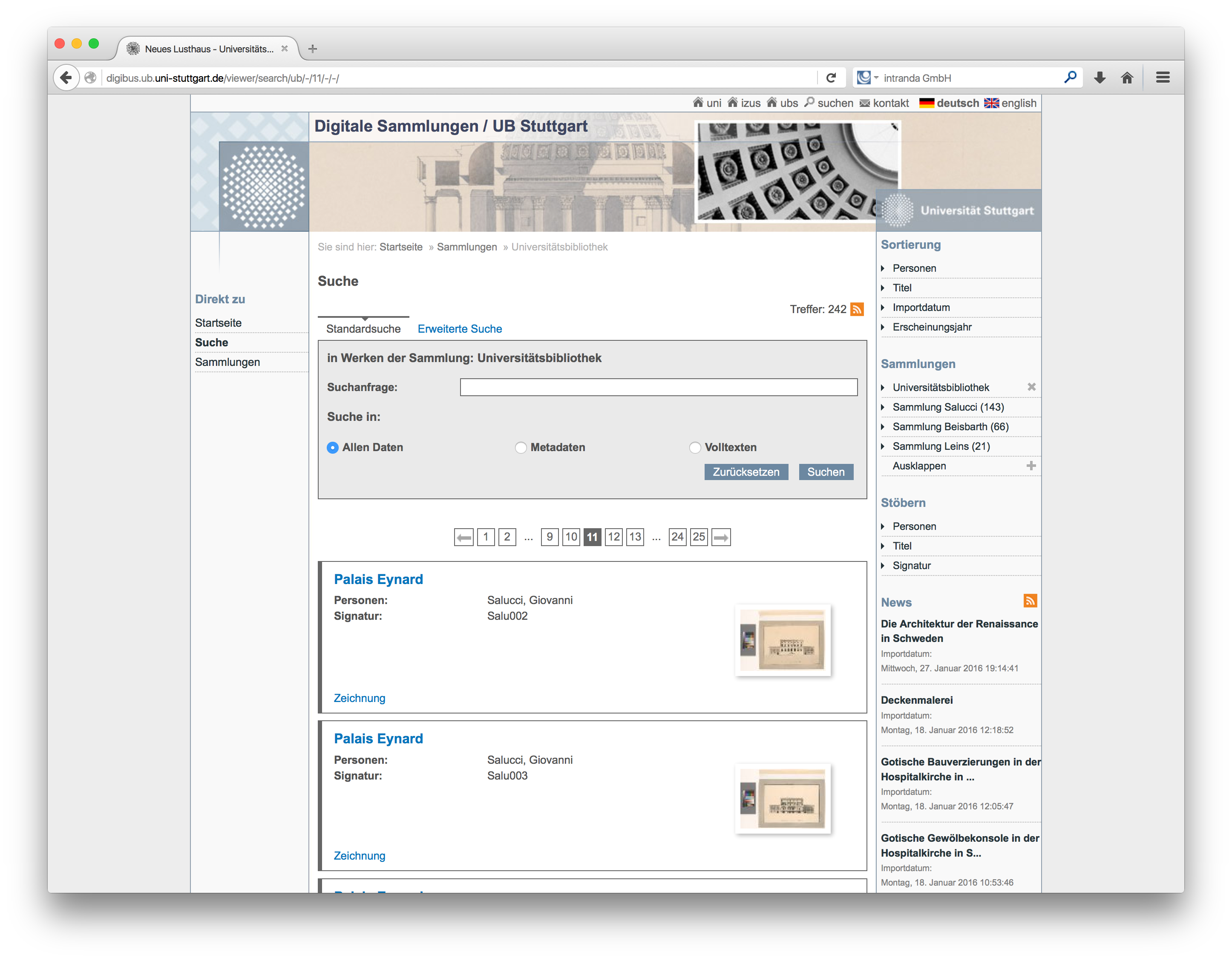This screenshot has height=961, width=1232.
Task: Click the University of Stuttgart dotted logo
Action: 263,186
